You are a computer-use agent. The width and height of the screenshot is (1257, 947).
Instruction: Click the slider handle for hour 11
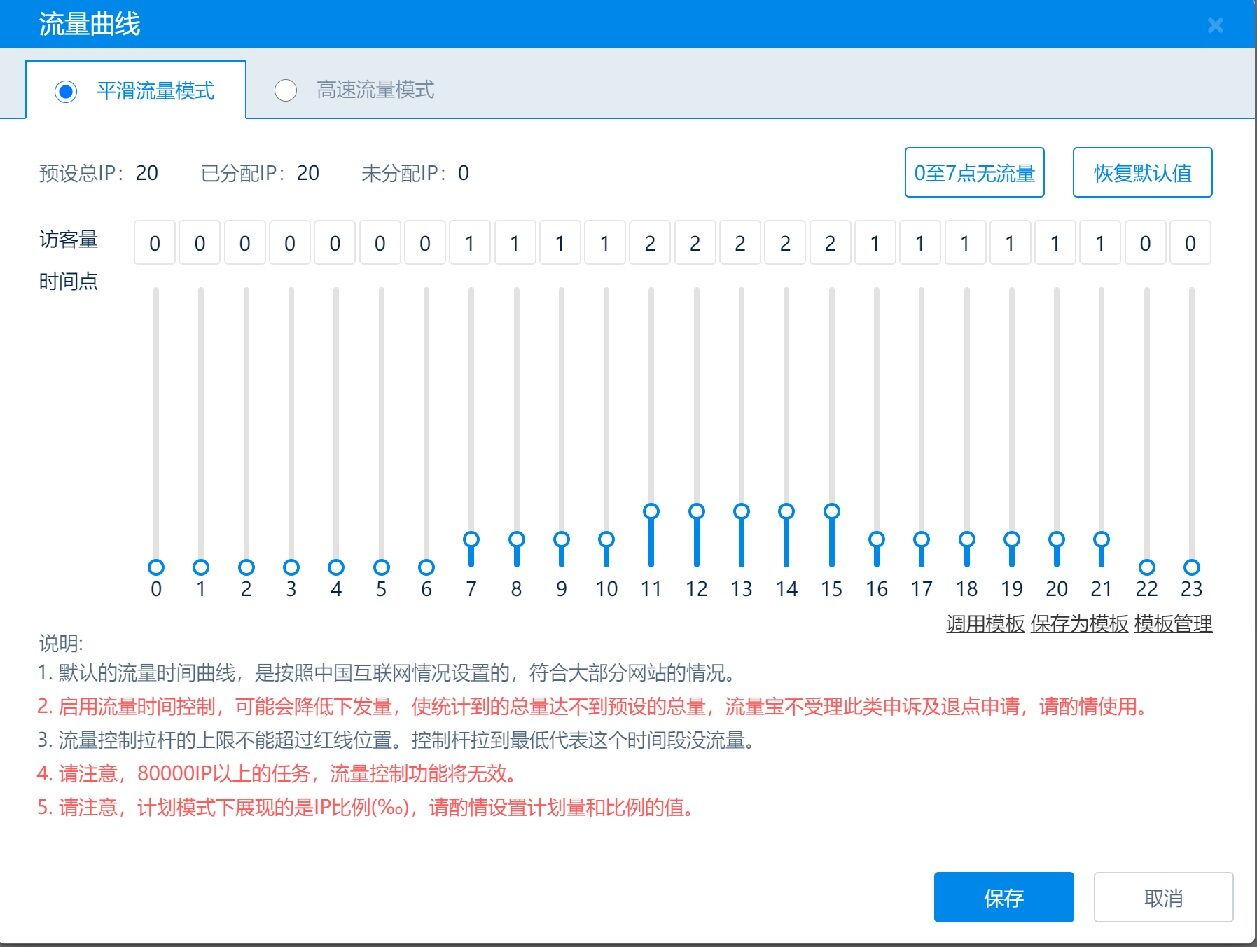[652, 511]
